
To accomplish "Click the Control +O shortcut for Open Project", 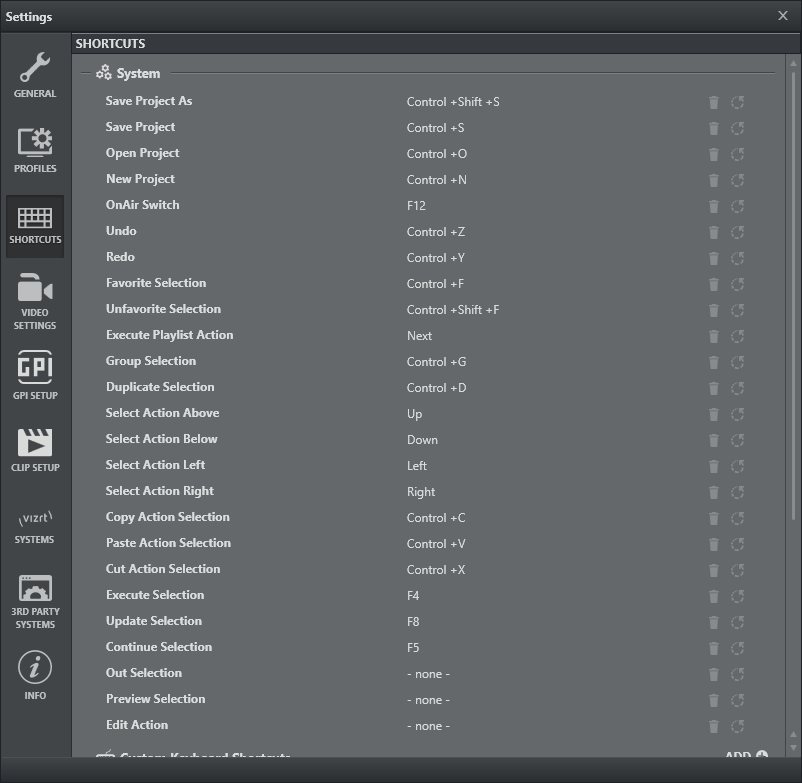I will click(437, 154).
